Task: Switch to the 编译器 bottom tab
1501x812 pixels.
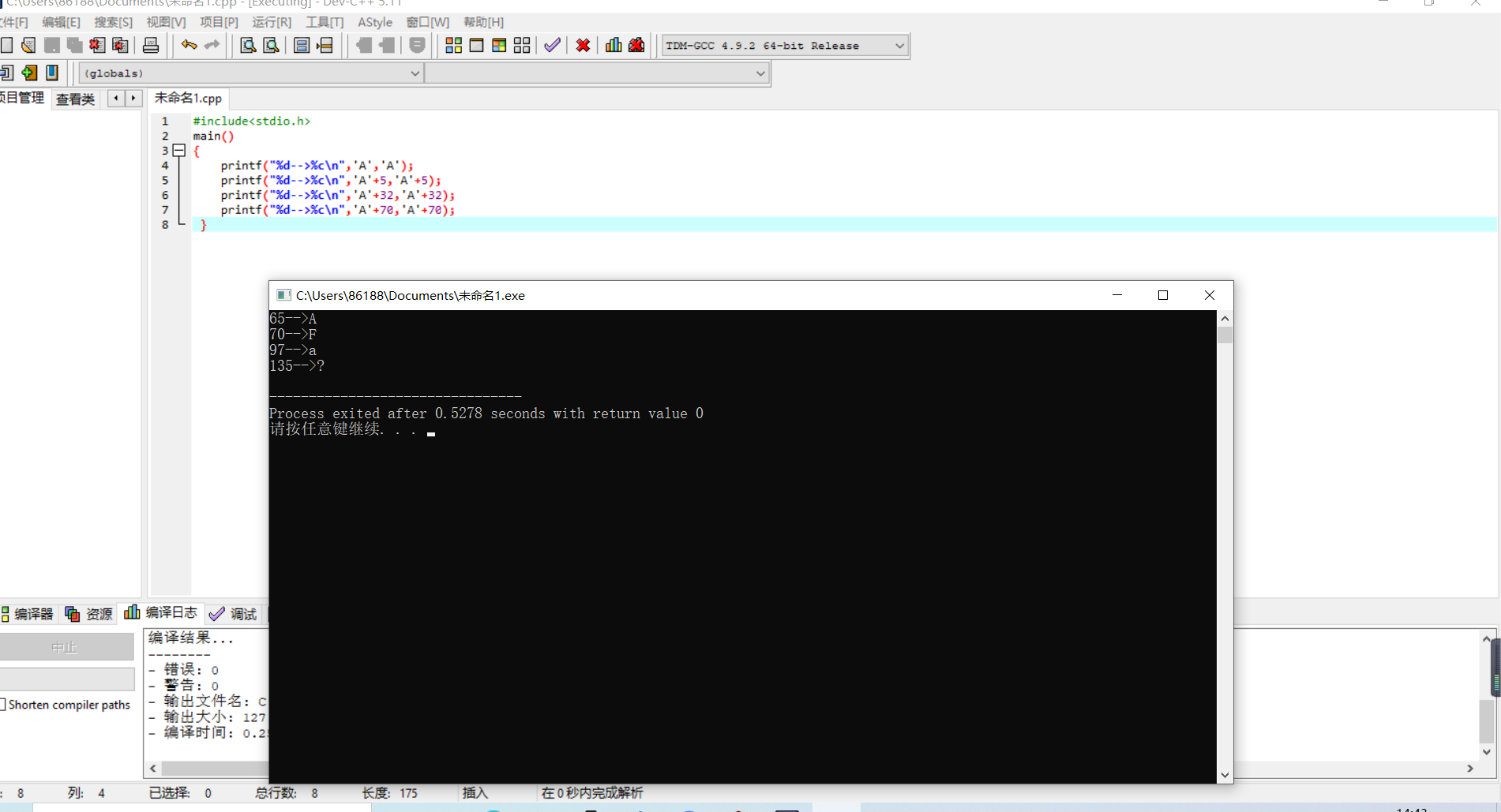Action: [28, 614]
